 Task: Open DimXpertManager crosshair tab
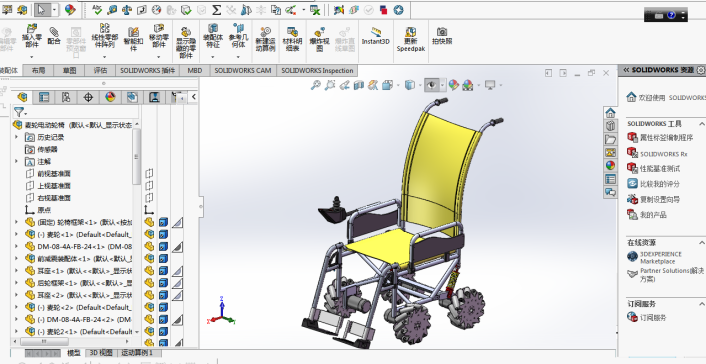click(x=88, y=97)
